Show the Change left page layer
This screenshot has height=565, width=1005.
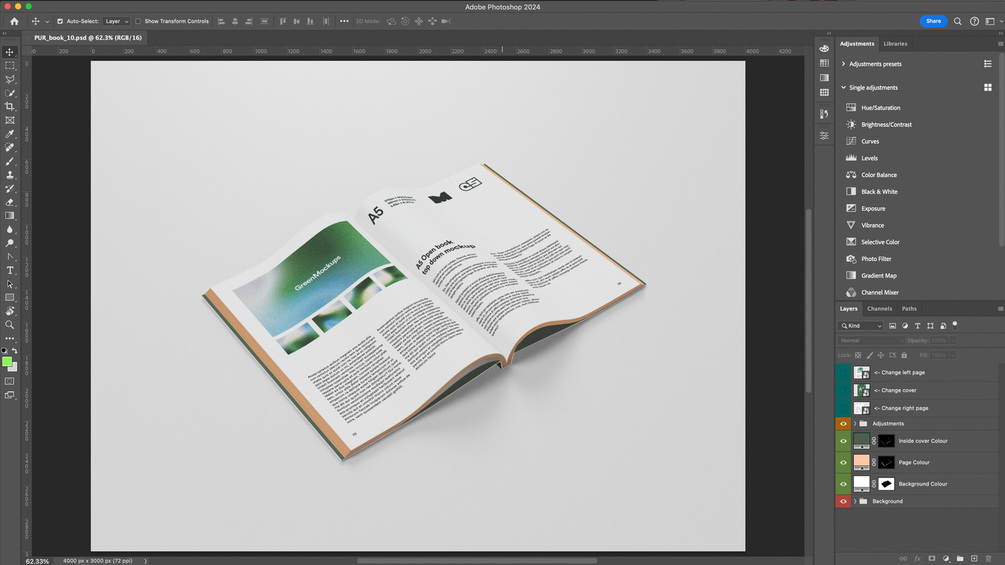pos(843,372)
